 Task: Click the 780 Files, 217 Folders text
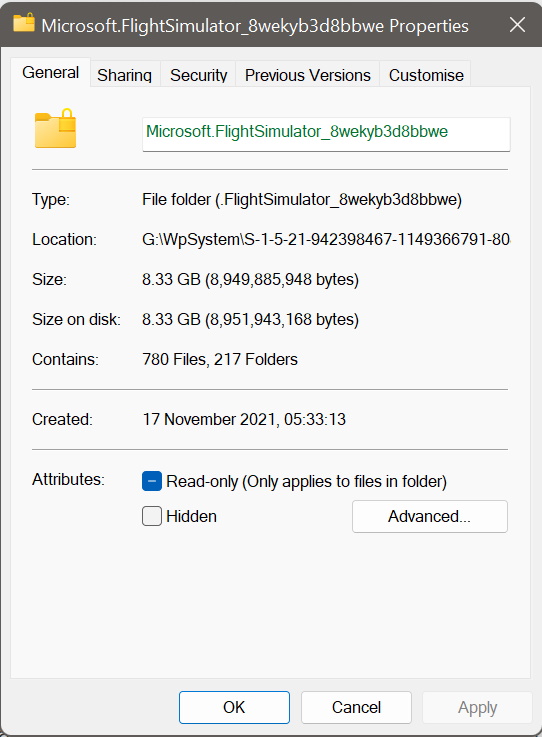(220, 360)
